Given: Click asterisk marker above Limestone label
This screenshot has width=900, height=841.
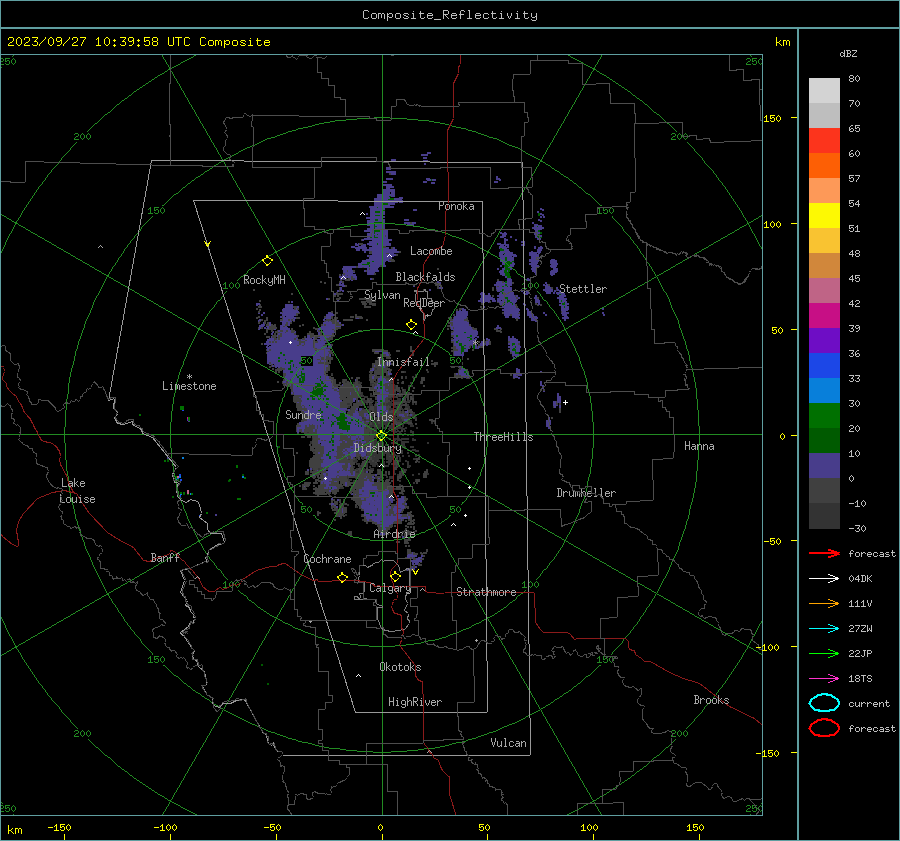Looking at the screenshot, I should click(x=189, y=377).
